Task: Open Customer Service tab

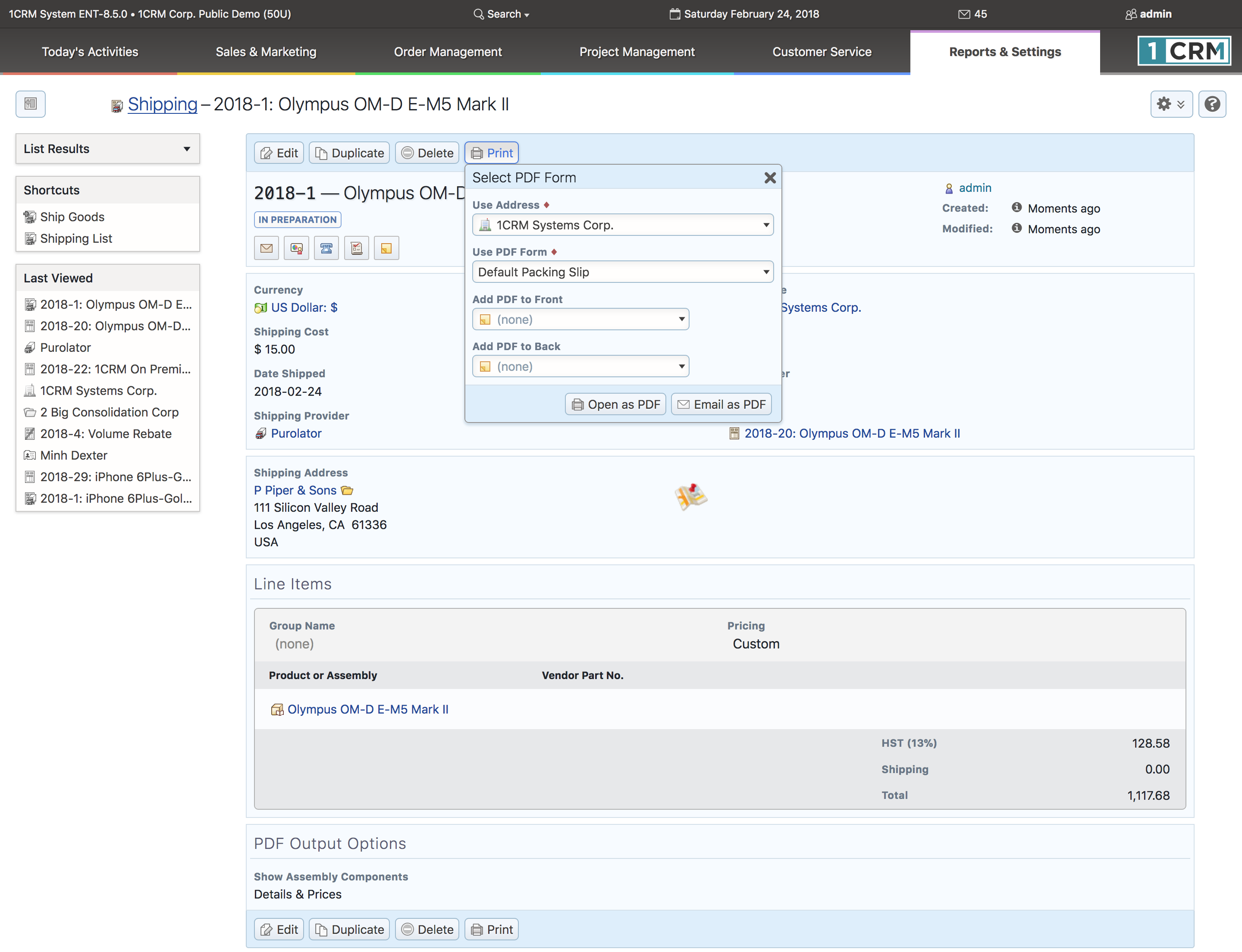Action: [x=822, y=52]
